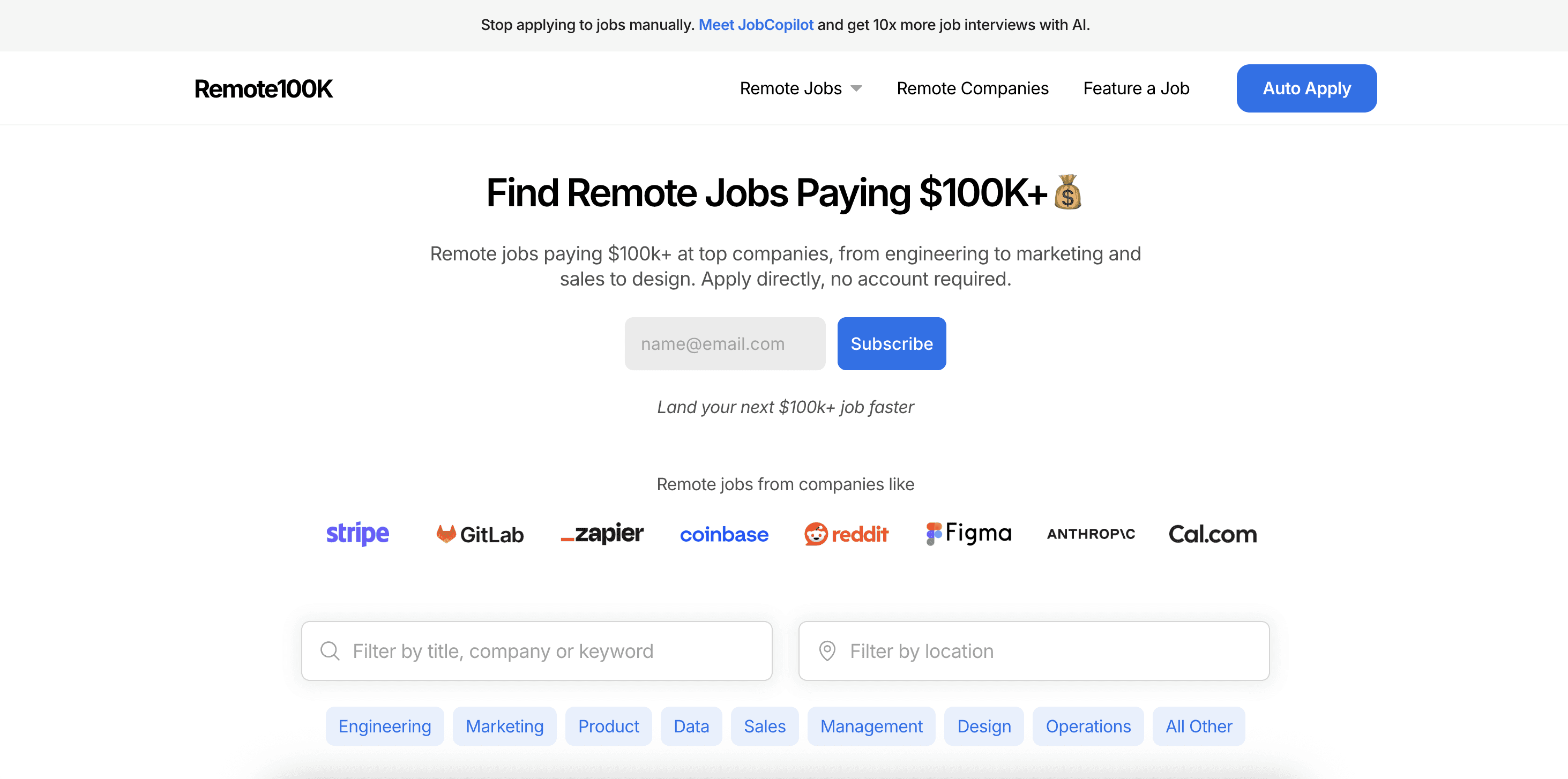Click the Reddit logo

pyautogui.click(x=846, y=534)
